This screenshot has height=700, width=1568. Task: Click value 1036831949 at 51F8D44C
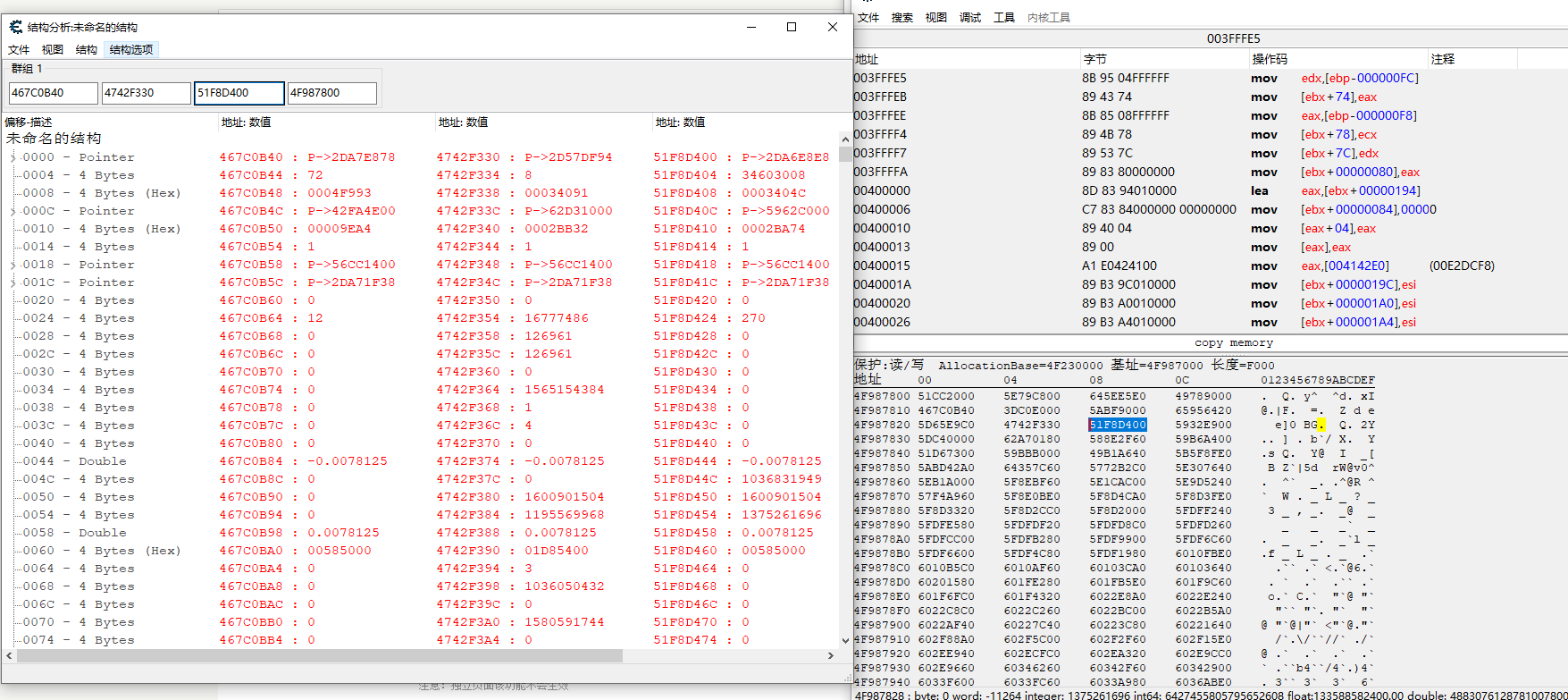(x=782, y=479)
